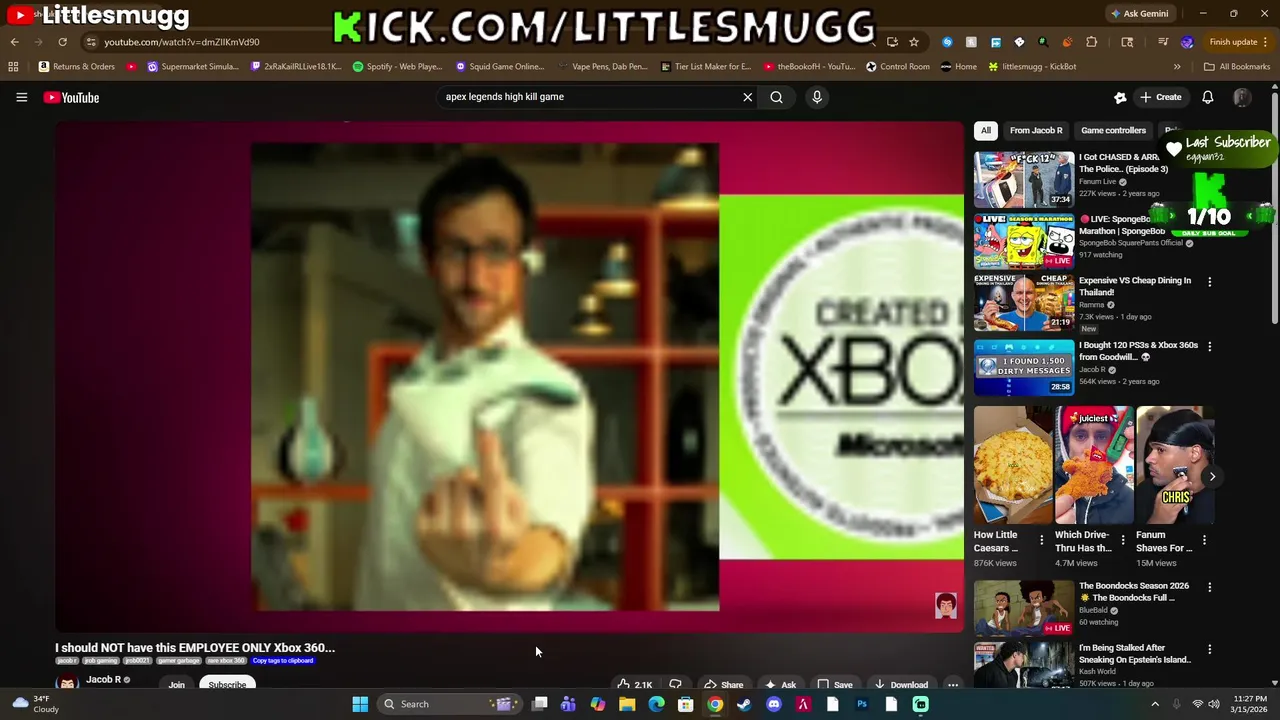Open options for I'm Being Stalked video
This screenshot has height=720, width=1280.
click(x=1209, y=649)
